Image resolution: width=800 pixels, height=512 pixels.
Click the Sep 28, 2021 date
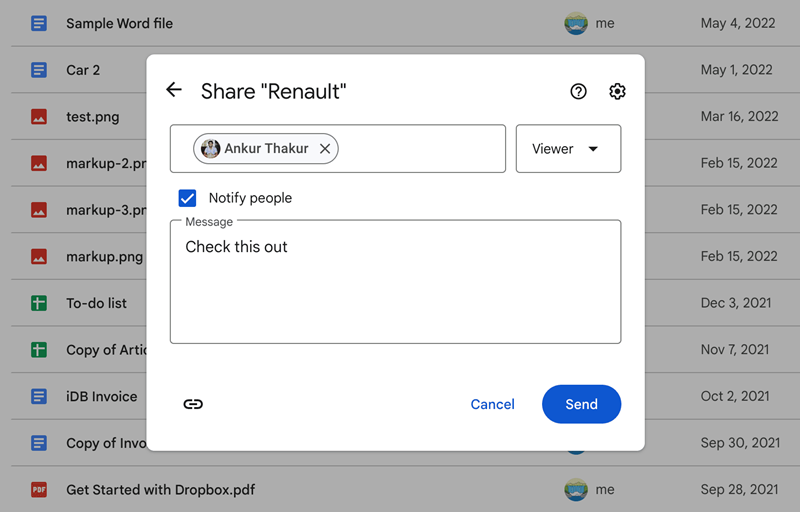(x=739, y=490)
